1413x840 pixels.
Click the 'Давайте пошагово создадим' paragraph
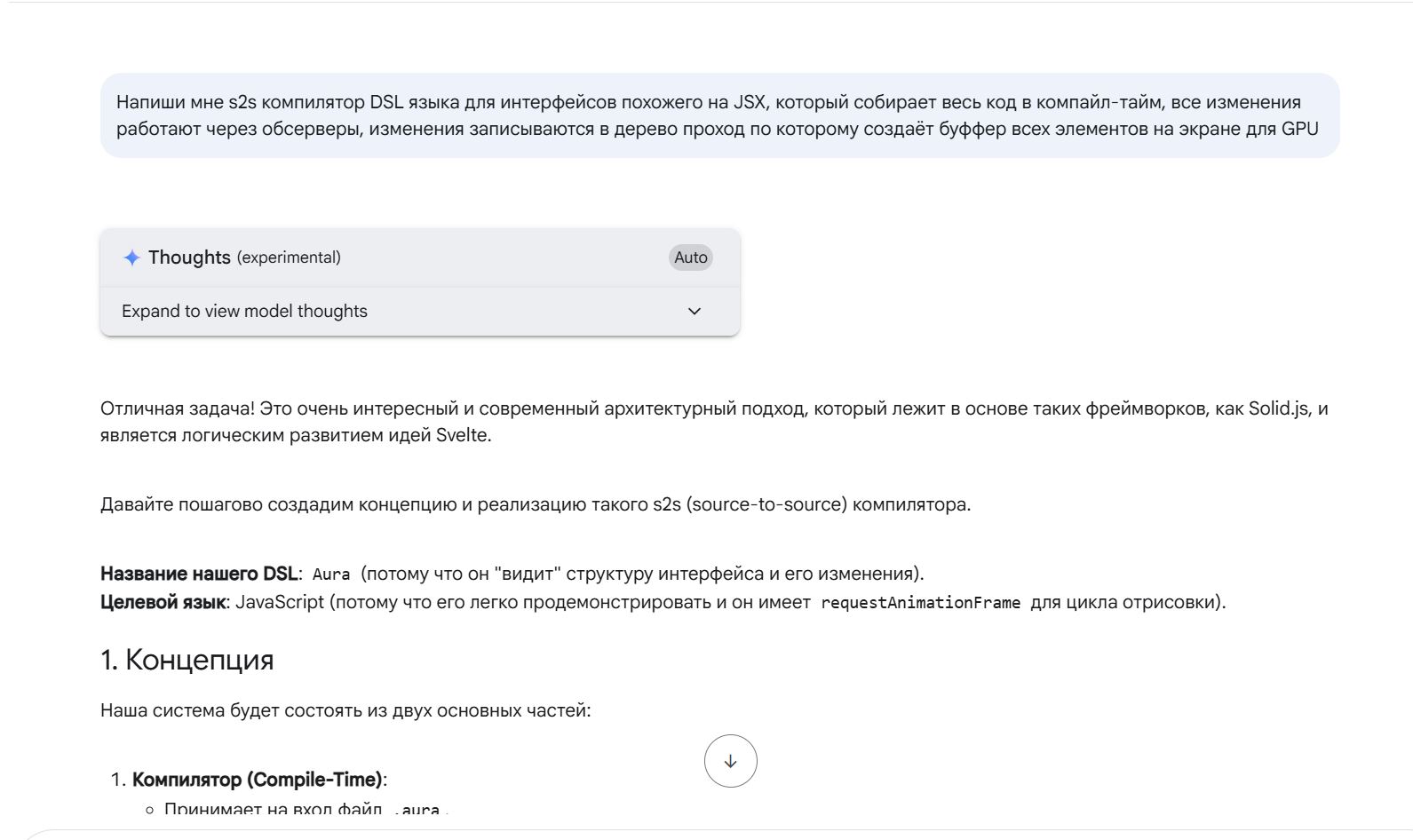tap(535, 504)
